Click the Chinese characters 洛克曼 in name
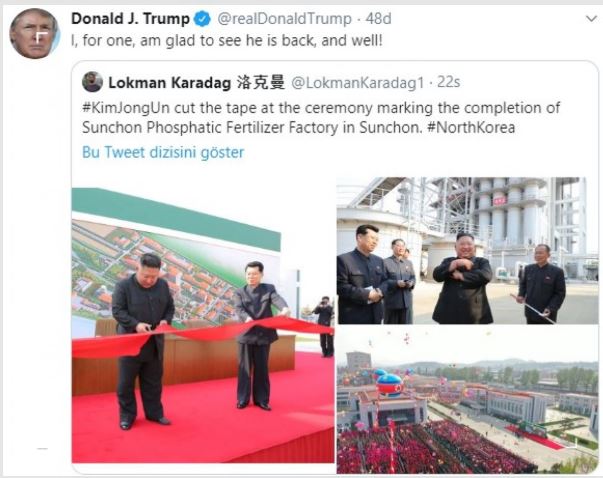Viewport: 603px width, 478px height. click(261, 82)
